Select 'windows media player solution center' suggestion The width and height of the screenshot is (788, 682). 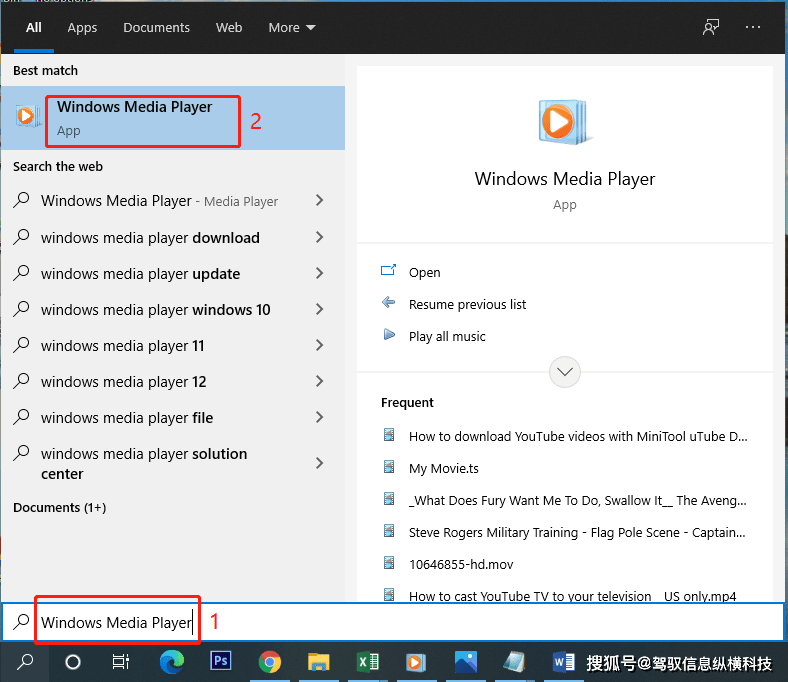click(x=144, y=463)
